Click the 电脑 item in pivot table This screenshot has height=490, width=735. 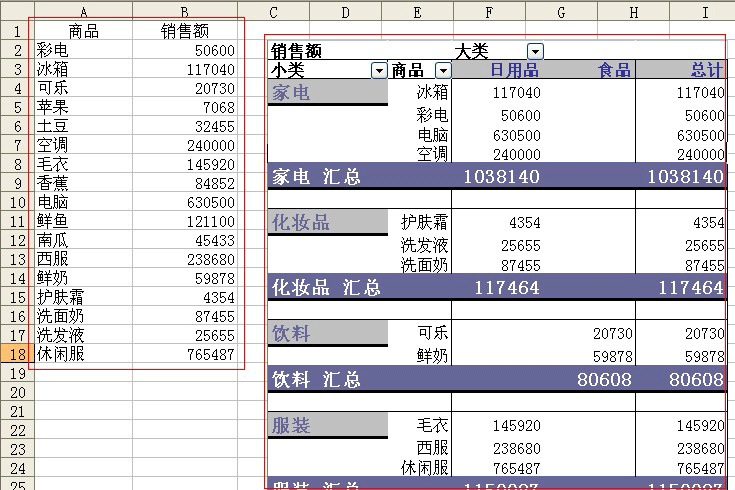pos(433,135)
